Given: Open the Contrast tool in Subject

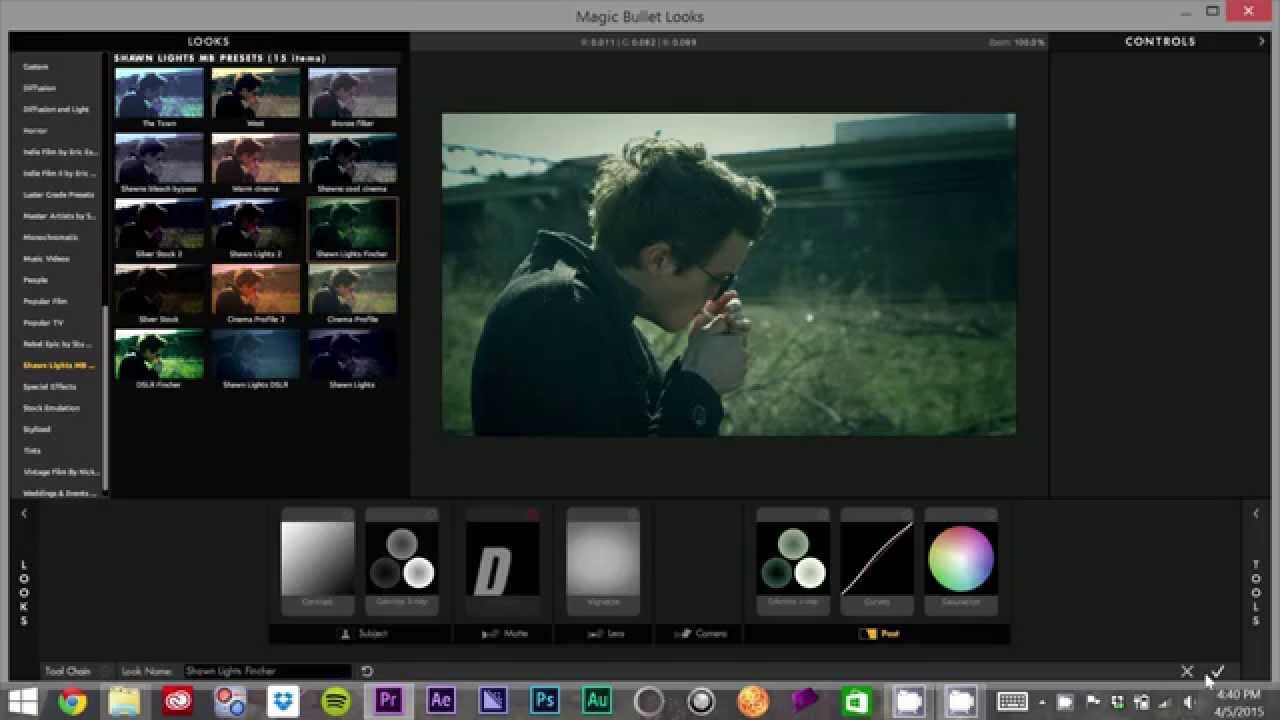Looking at the screenshot, I should coord(317,562).
